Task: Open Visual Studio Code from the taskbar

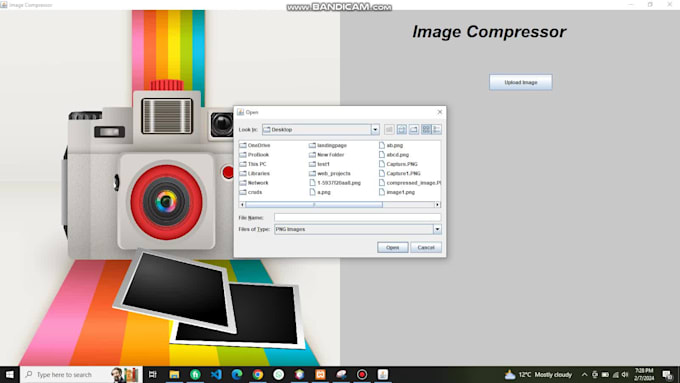Action: (x=216, y=374)
